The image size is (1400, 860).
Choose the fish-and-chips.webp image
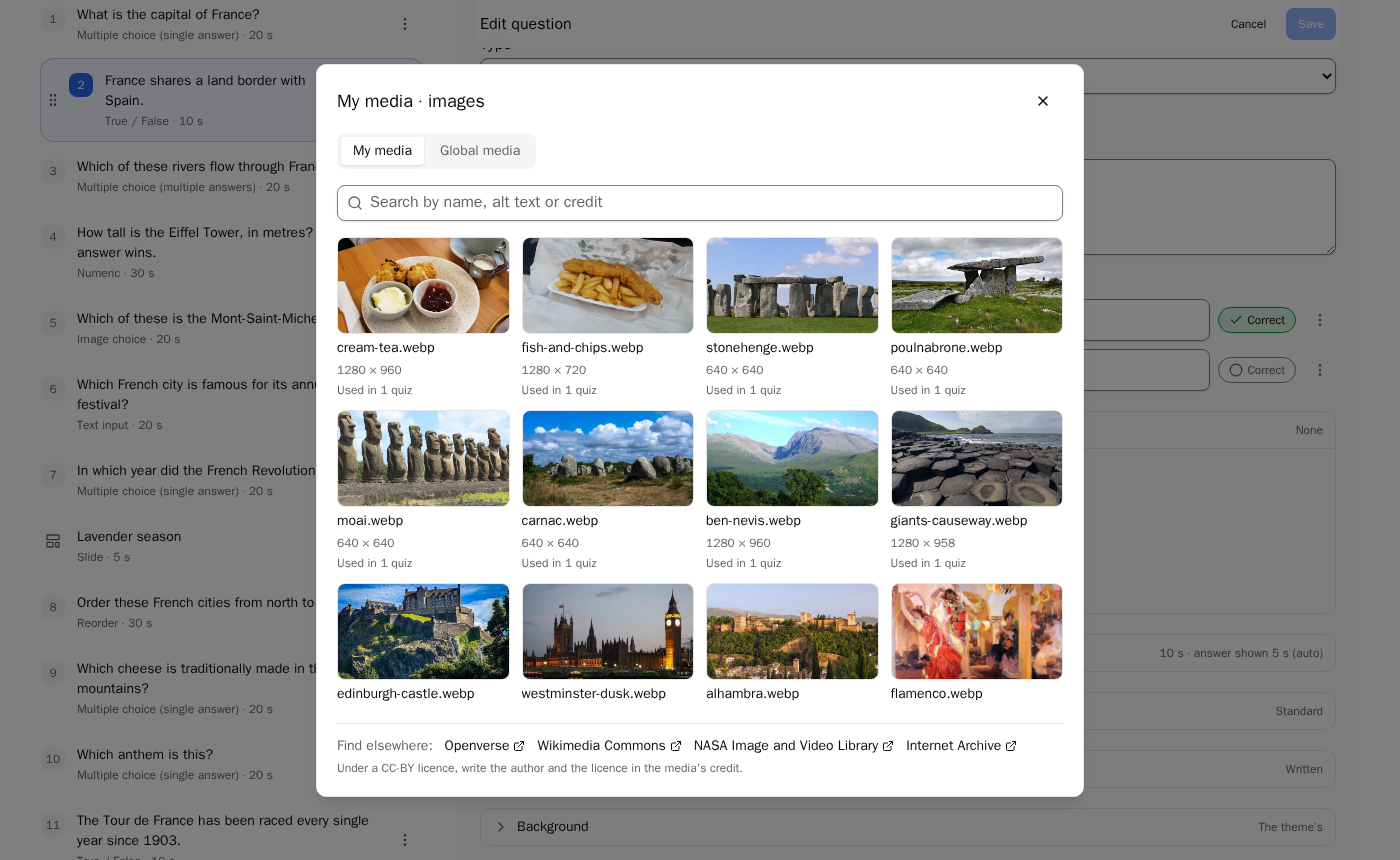(x=608, y=286)
